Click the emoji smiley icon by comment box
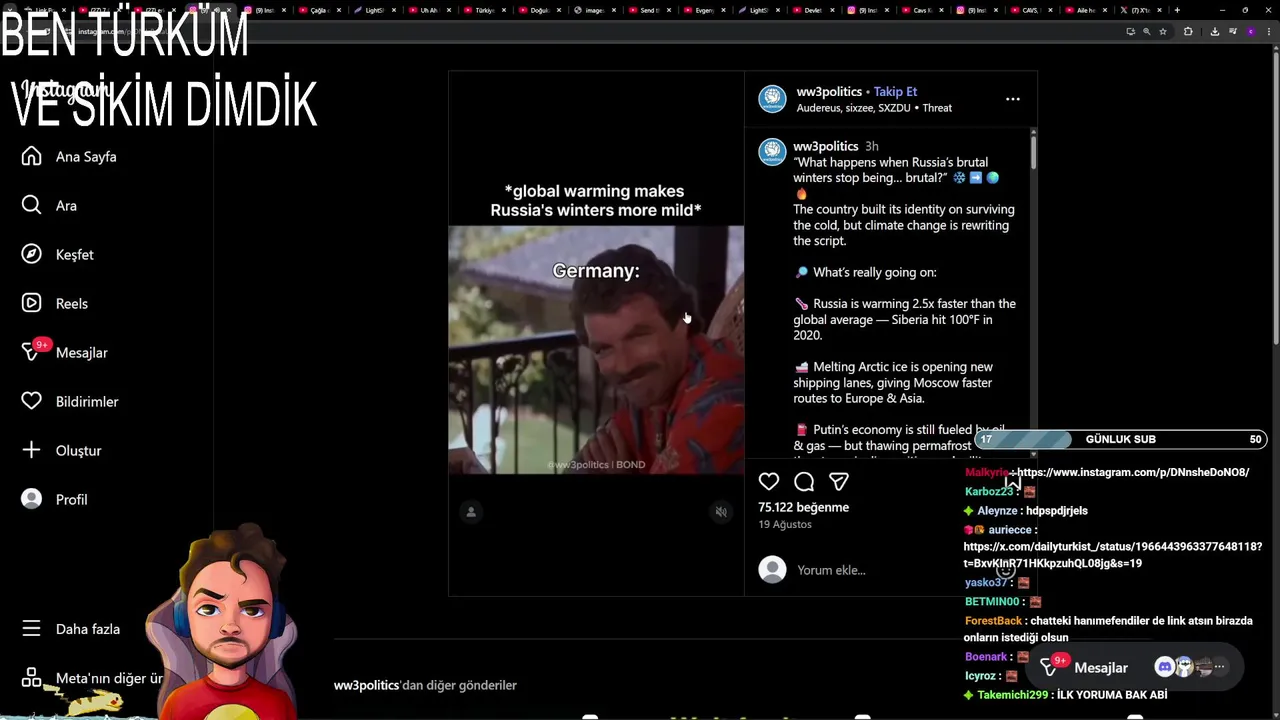This screenshot has height=720, width=1280. coord(1007,570)
